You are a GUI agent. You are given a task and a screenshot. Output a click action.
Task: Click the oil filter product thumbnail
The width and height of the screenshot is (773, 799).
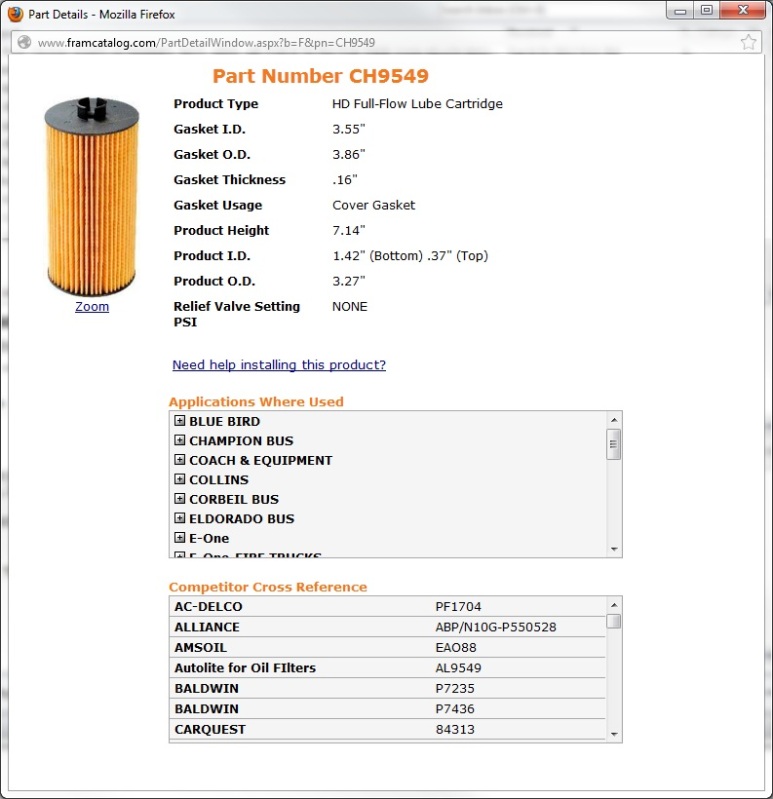[92, 197]
